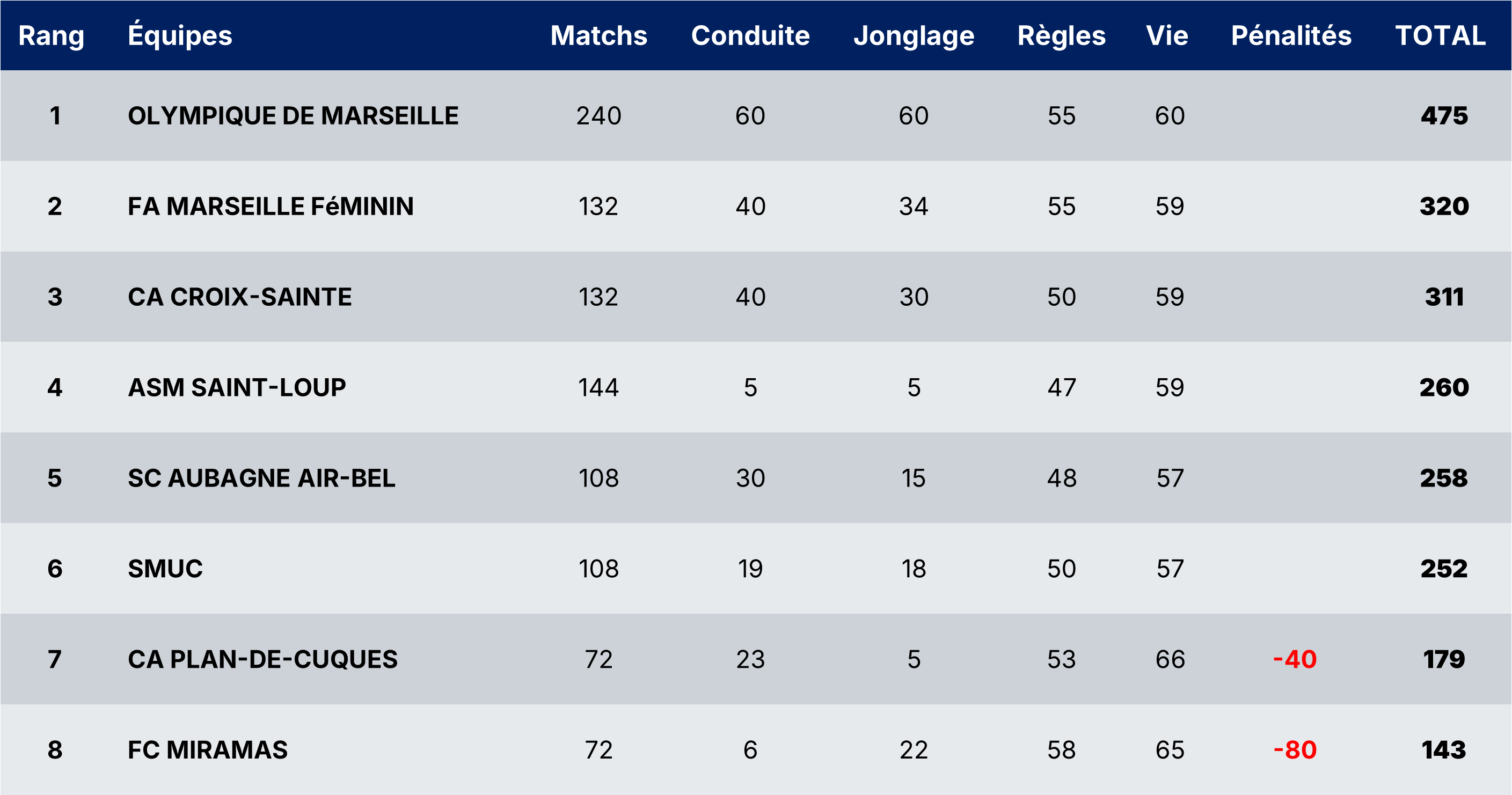Select the SC AUBAGNE AIR-BEL team name
1512x795 pixels.
point(261,478)
